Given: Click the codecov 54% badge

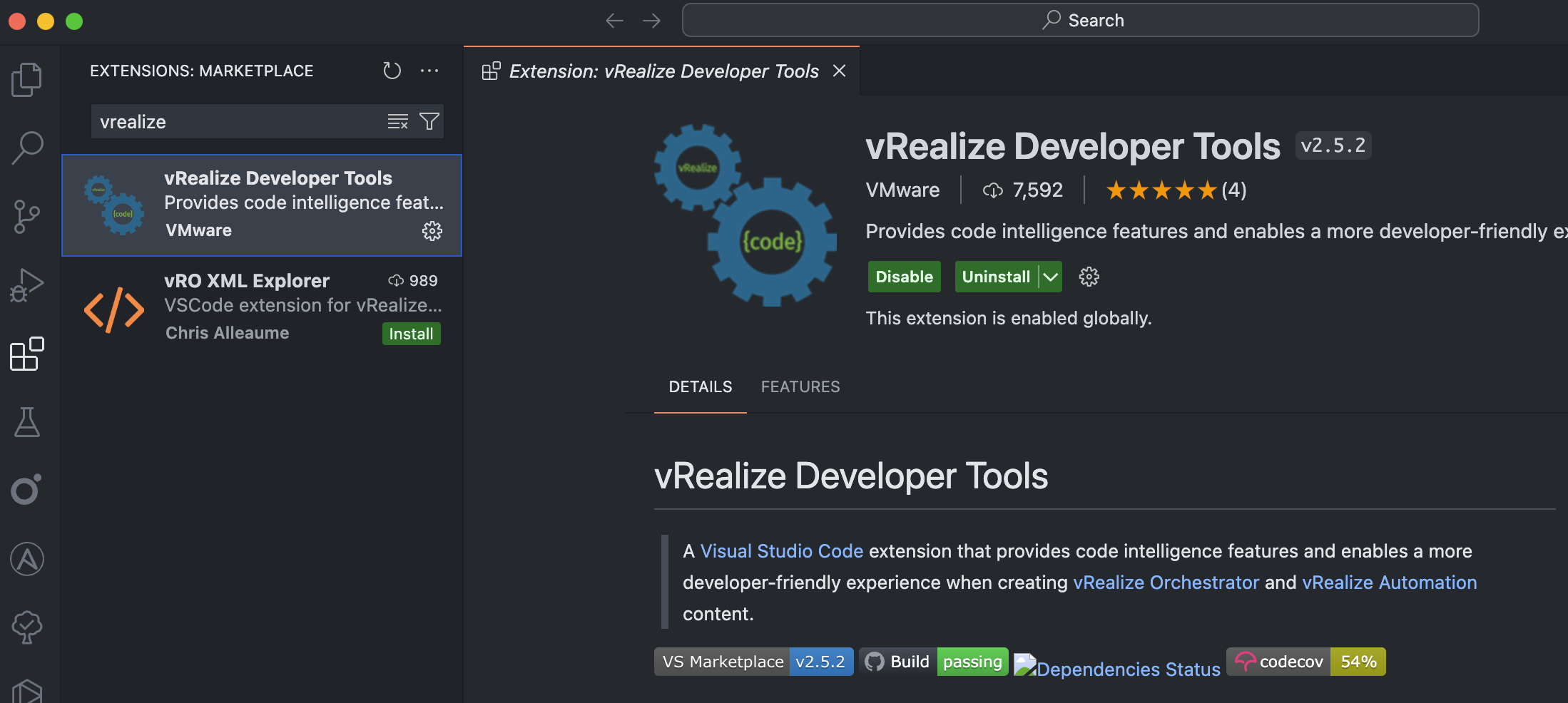Looking at the screenshot, I should pos(1305,662).
